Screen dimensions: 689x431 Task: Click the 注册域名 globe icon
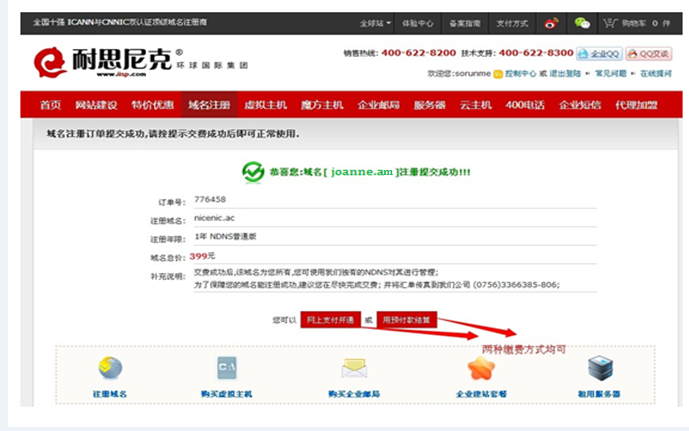point(109,368)
